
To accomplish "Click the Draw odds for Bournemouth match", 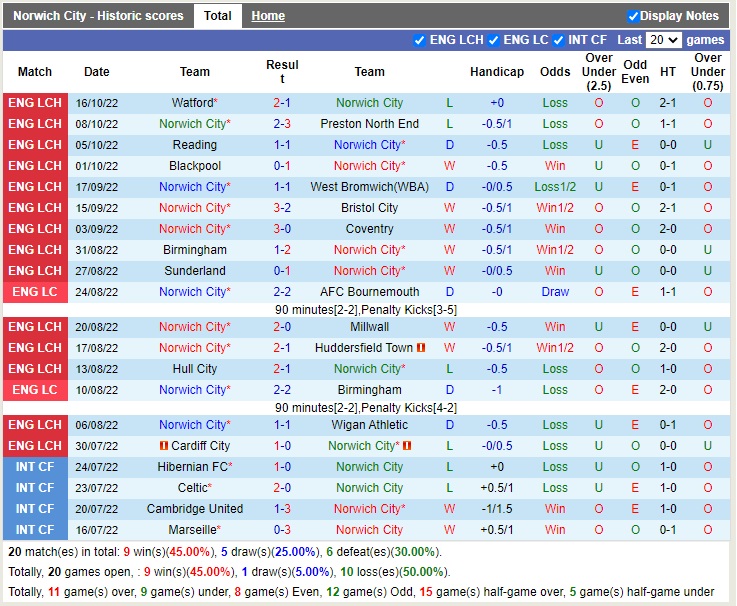I will [x=555, y=292].
